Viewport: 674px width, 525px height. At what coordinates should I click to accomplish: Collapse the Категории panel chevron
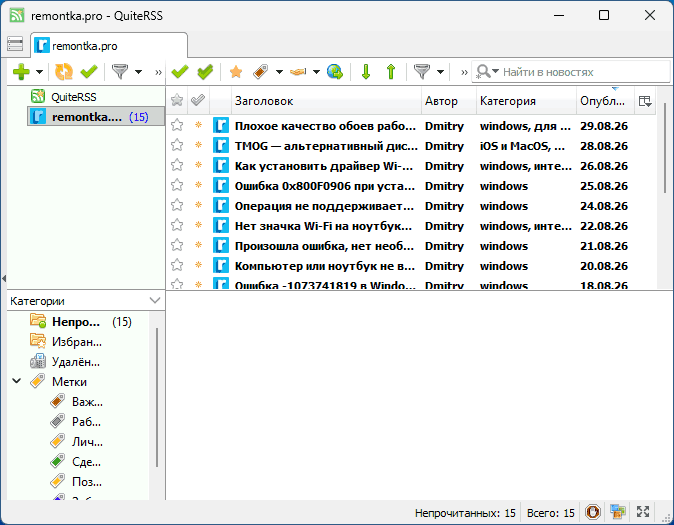[155, 300]
